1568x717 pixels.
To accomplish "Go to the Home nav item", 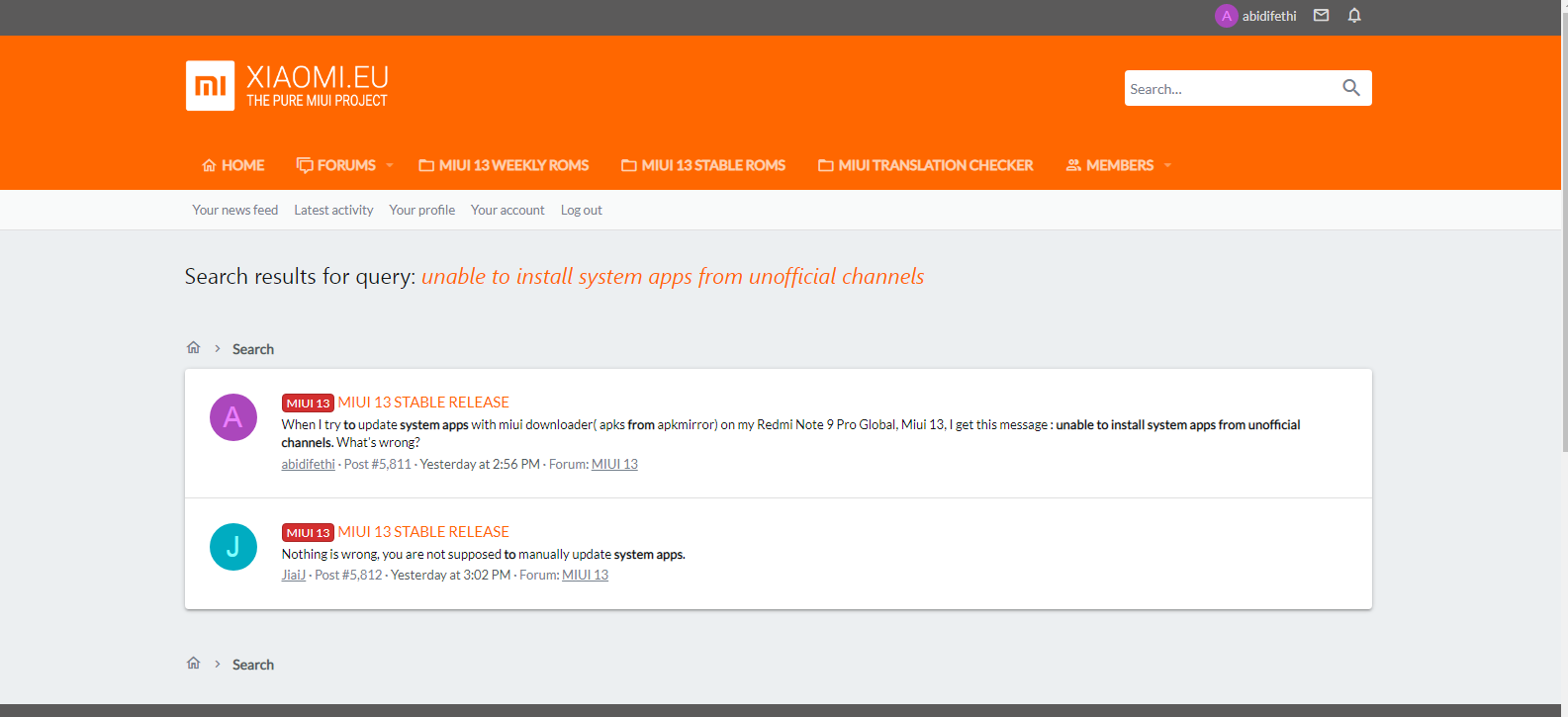I will [x=233, y=165].
